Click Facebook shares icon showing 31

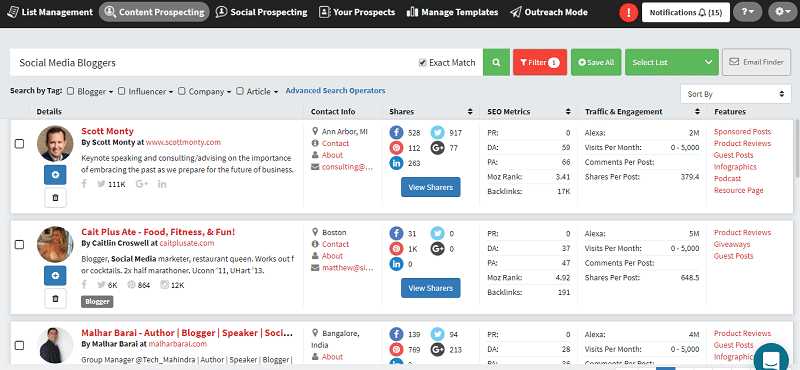[x=396, y=233]
